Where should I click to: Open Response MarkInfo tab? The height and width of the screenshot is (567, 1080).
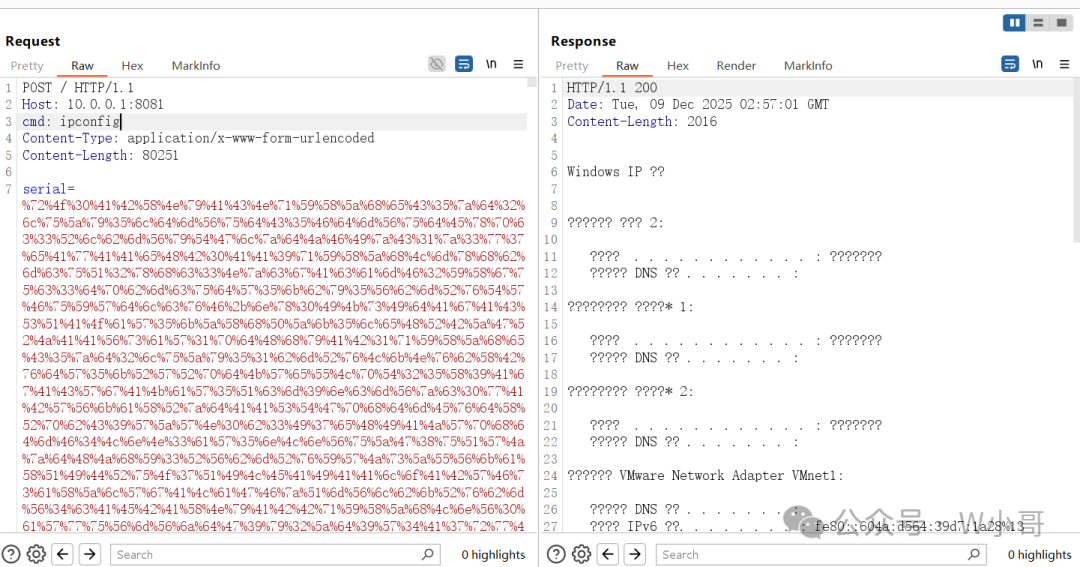(x=808, y=65)
